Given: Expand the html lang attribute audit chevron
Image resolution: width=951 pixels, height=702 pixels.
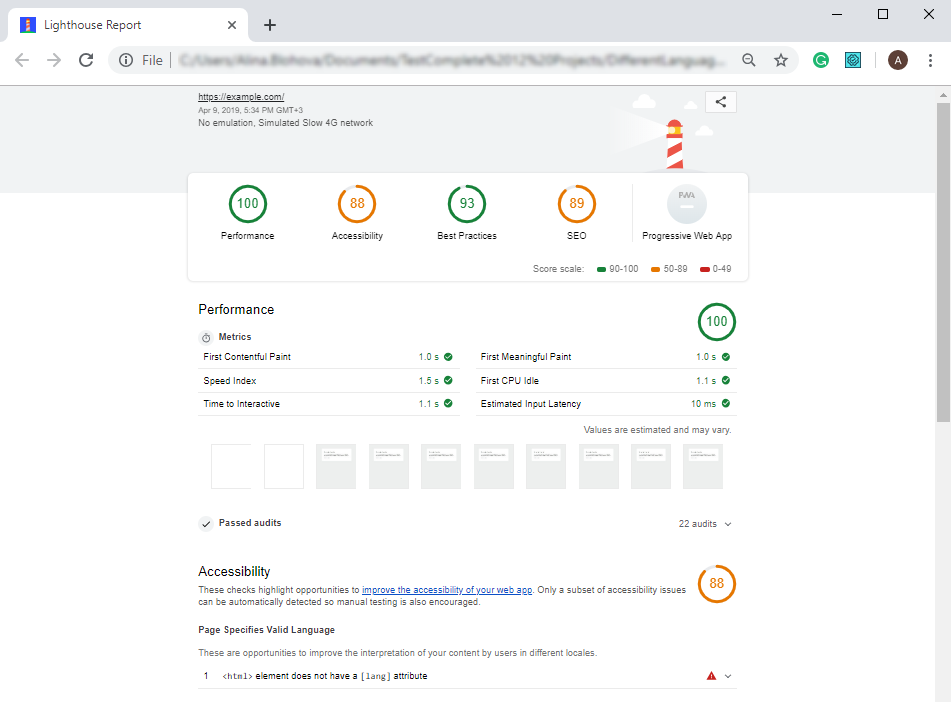Looking at the screenshot, I should click(x=728, y=676).
